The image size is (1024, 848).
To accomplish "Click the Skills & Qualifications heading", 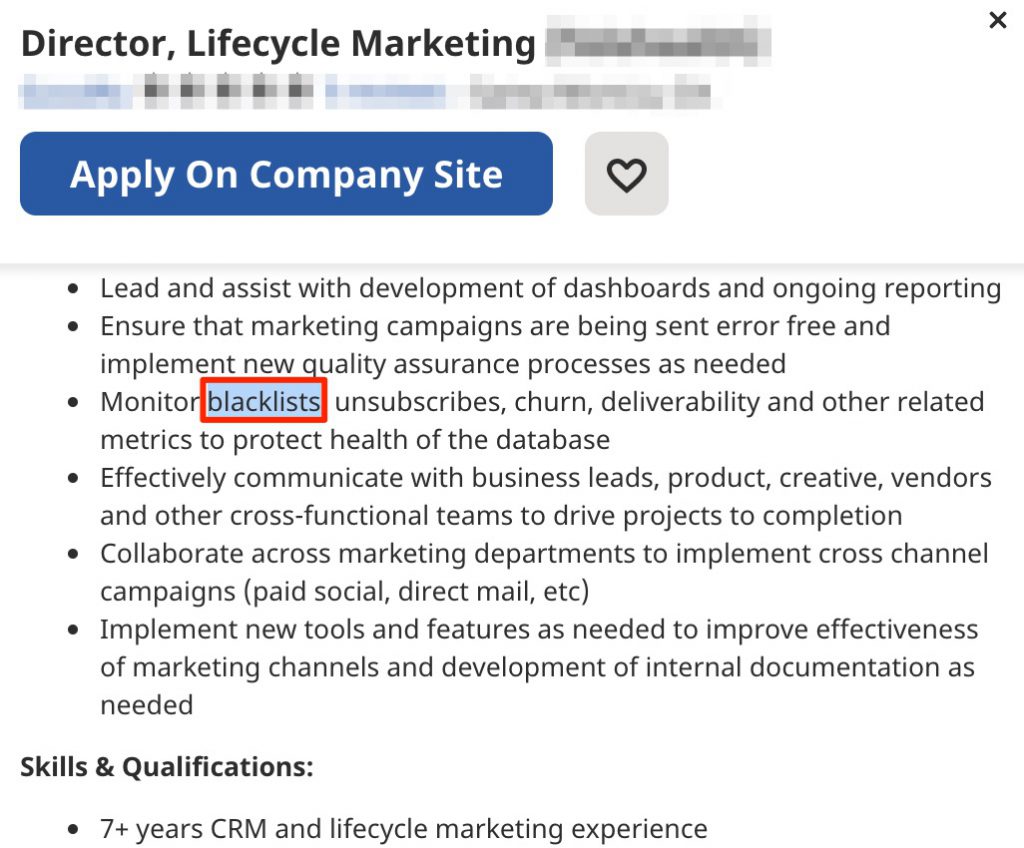I will click(167, 766).
